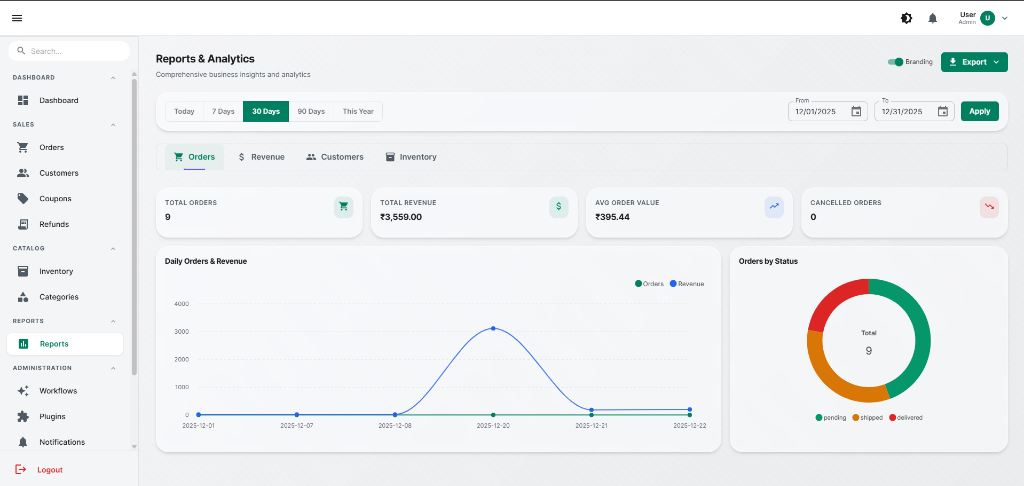Switch to the Revenue tab

[261, 157]
